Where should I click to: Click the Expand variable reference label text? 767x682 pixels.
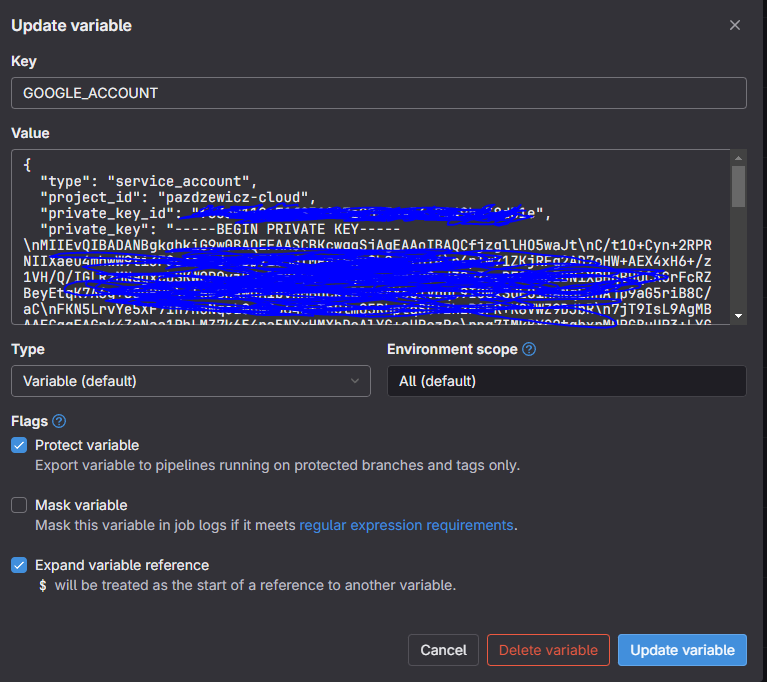click(x=122, y=565)
